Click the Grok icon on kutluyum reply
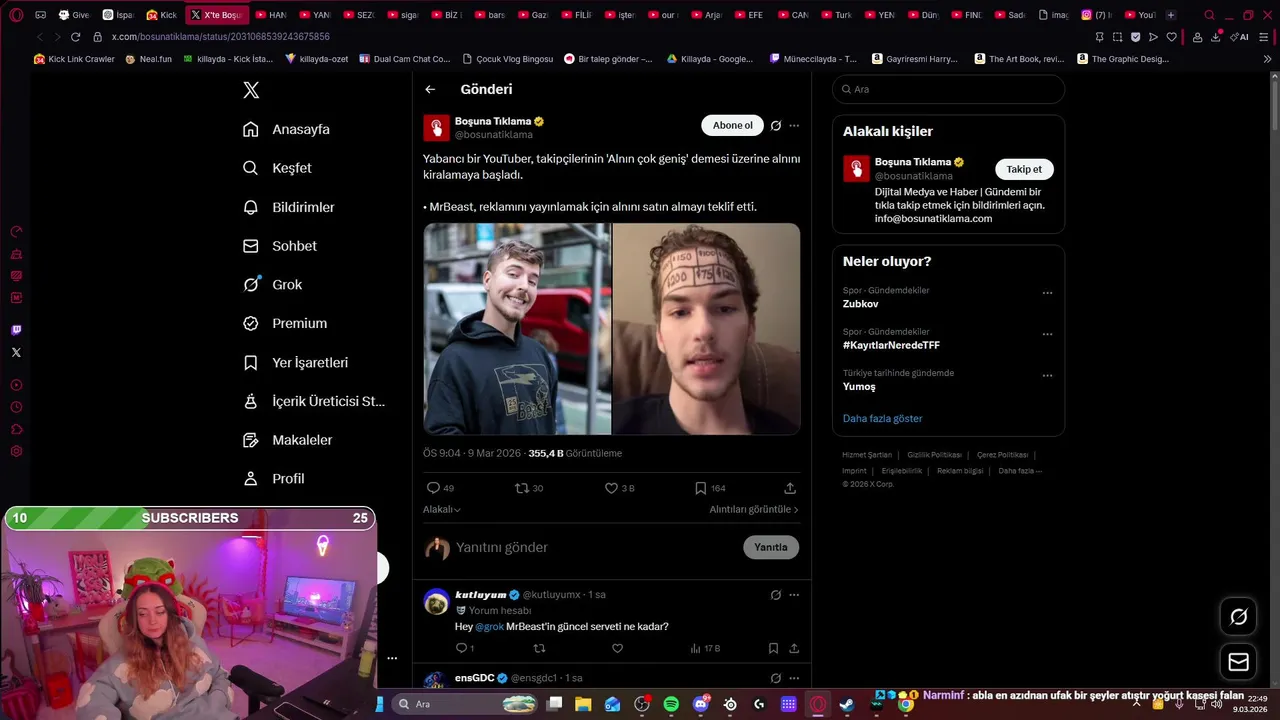This screenshot has width=1280, height=720. tap(775, 595)
